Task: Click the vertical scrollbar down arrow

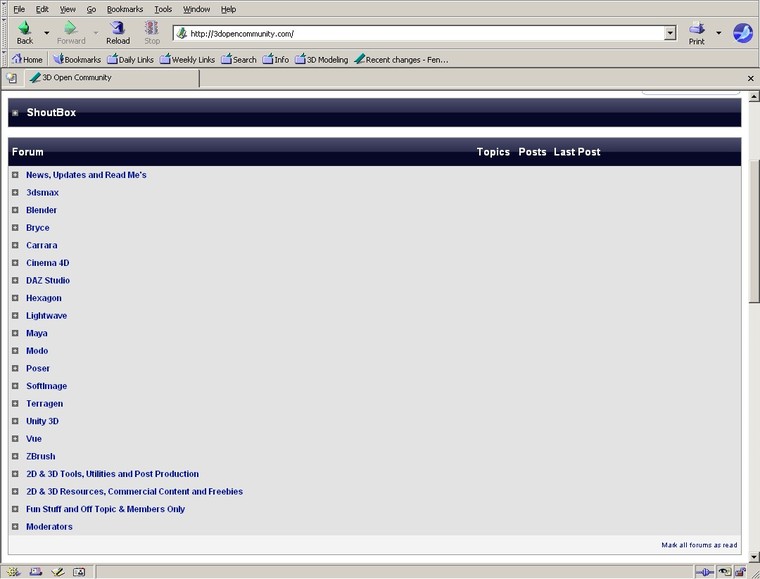Action: [754, 556]
